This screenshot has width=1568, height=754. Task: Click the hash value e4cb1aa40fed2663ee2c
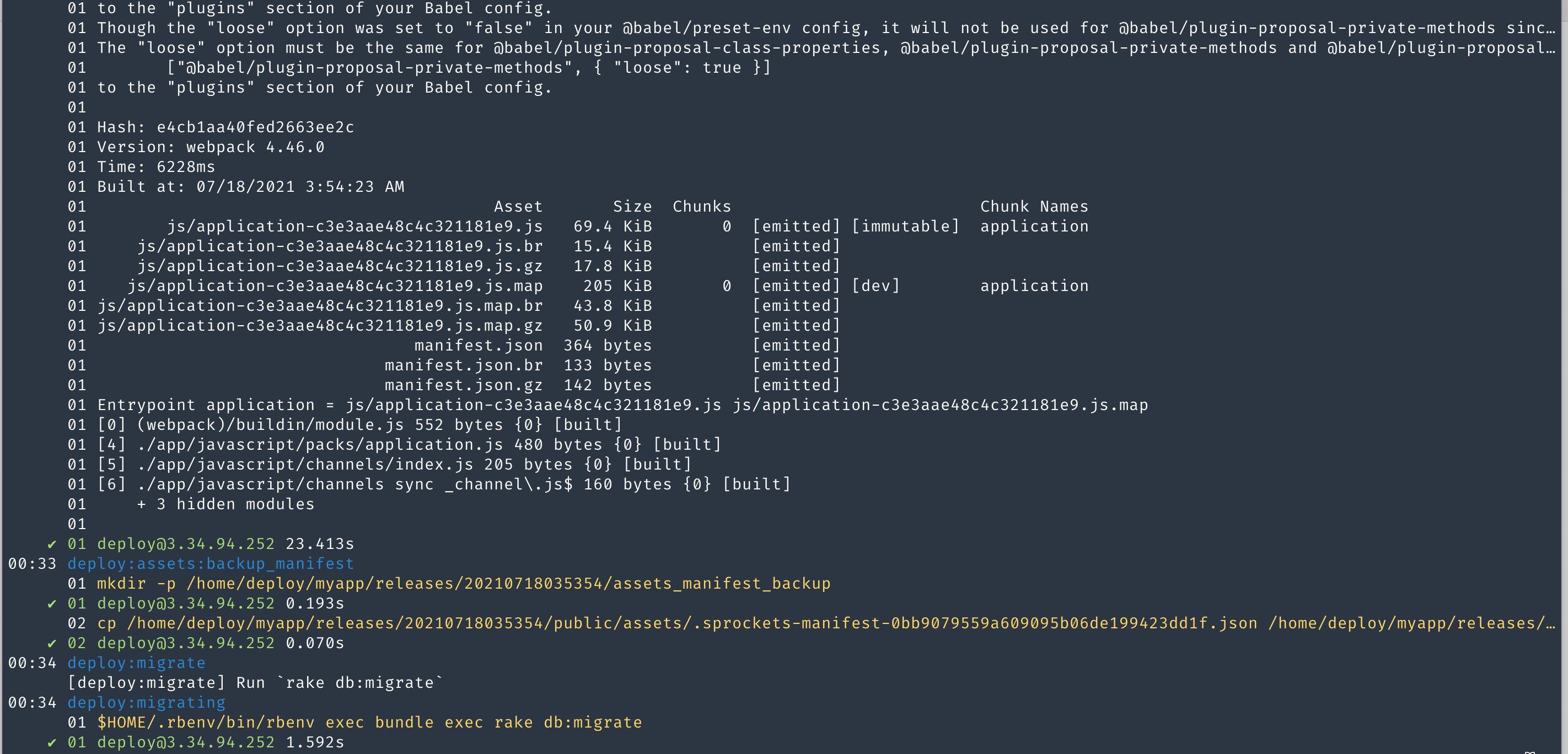click(x=255, y=127)
